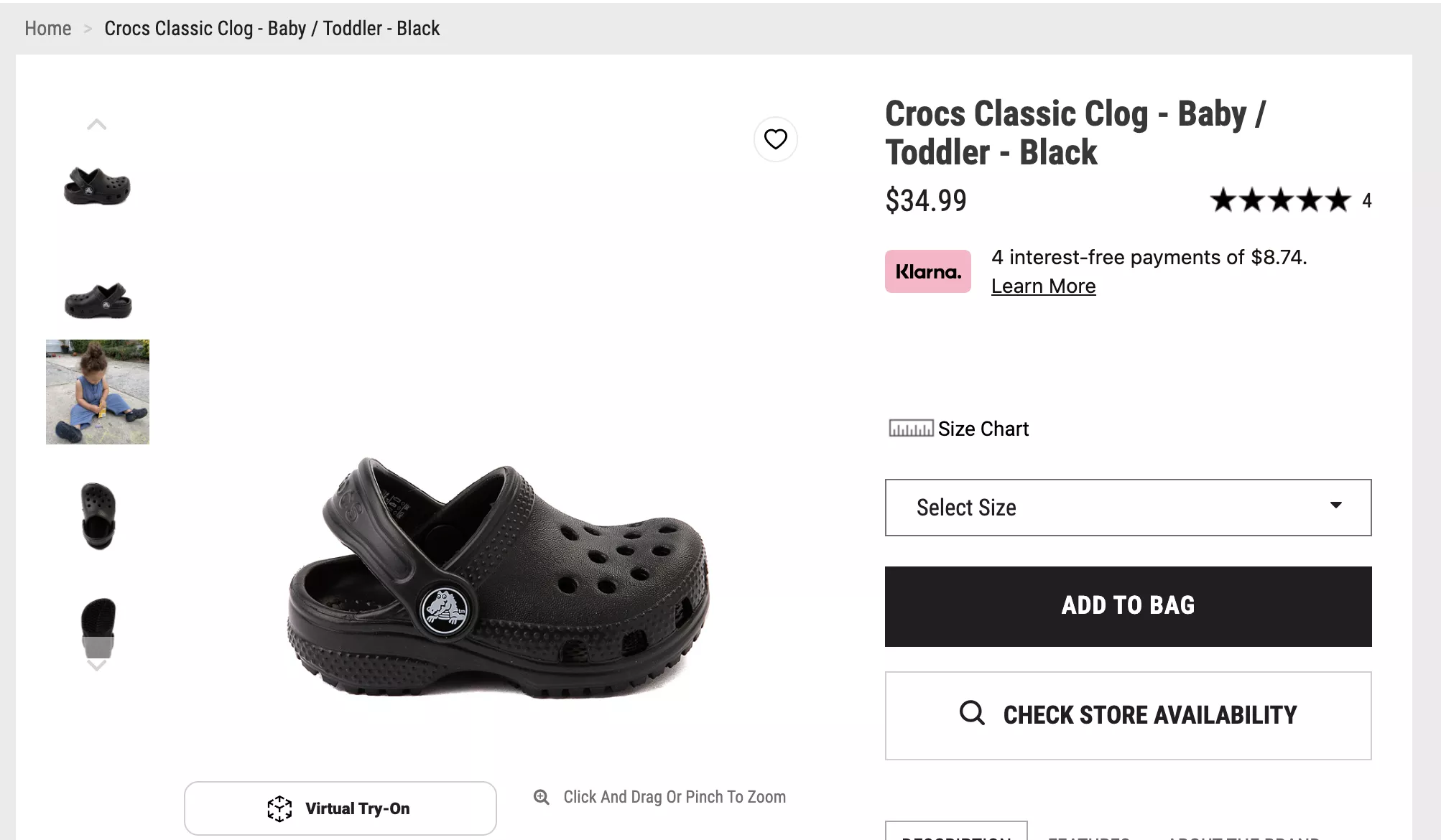Click the five-star rating icons
Image resolution: width=1441 pixels, height=840 pixels.
tap(1280, 200)
